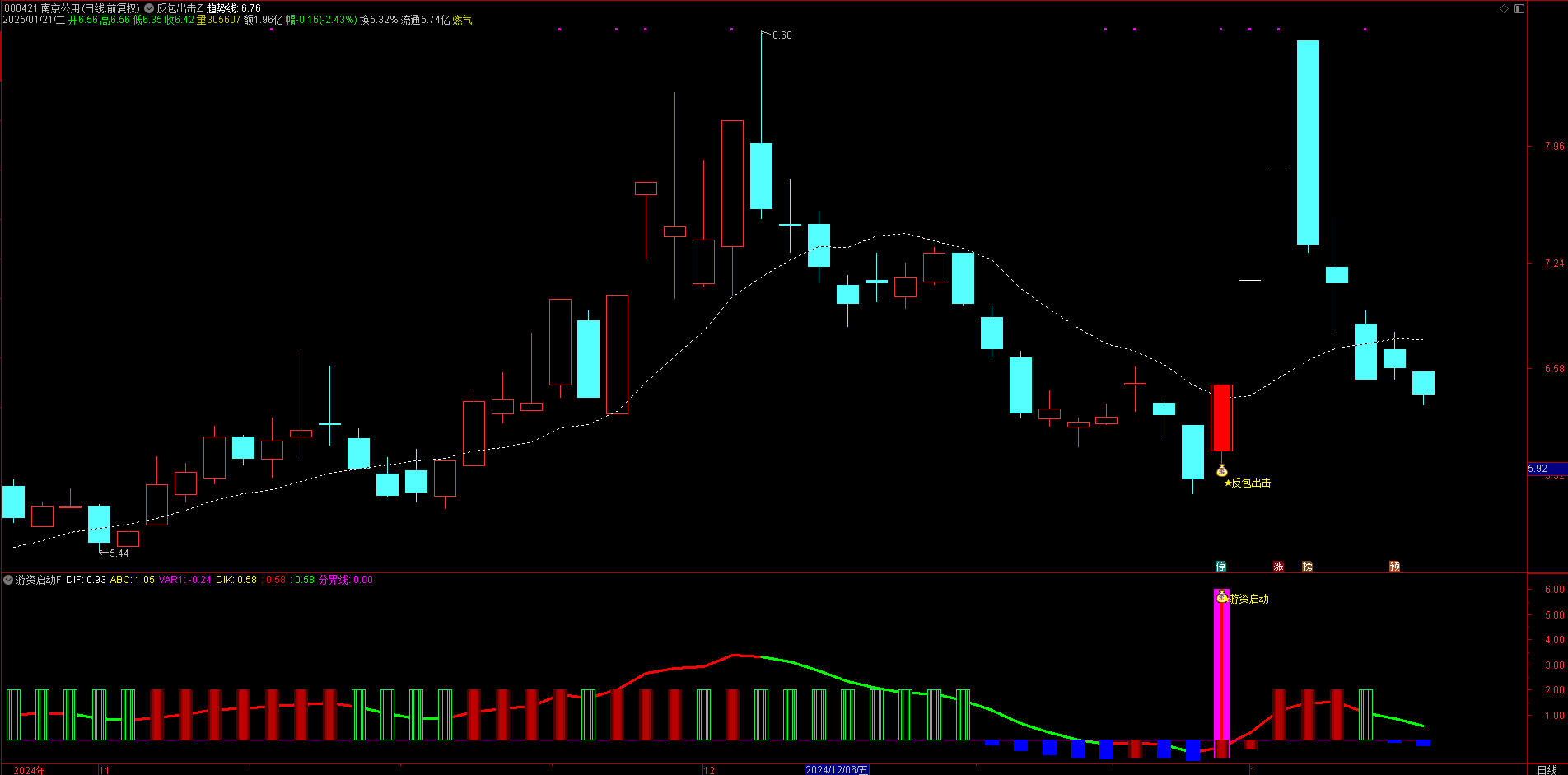1568x775 pixels.
Task: Click the 换5.32% turnover value
Action: [379, 20]
